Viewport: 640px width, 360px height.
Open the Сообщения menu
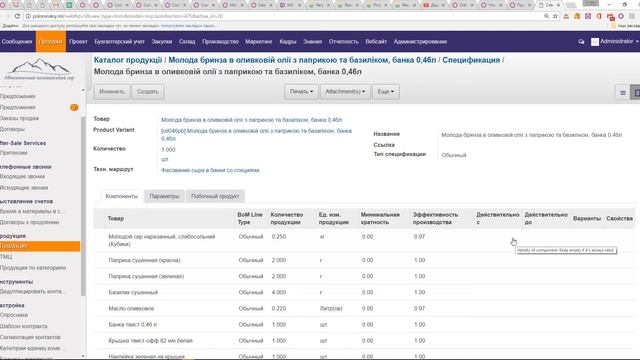tap(17, 42)
